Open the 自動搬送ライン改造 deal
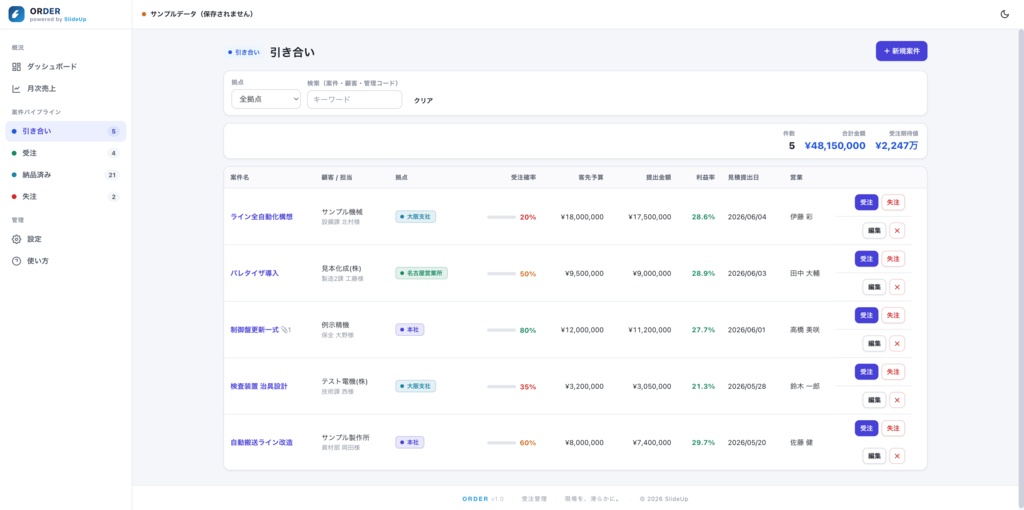Viewport: 1024px width, 510px height. point(262,443)
